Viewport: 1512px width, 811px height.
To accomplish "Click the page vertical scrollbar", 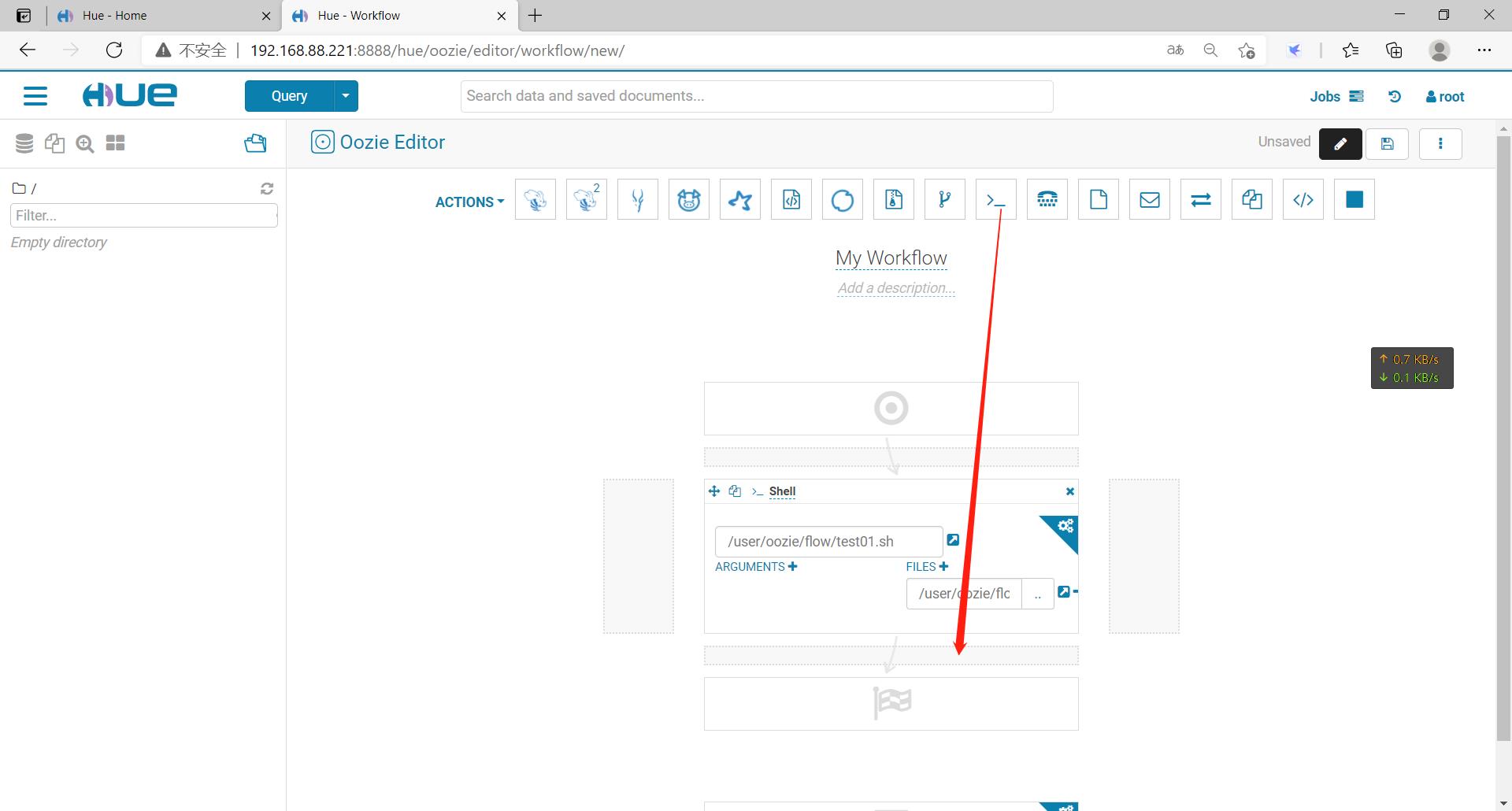I will 1503,439.
